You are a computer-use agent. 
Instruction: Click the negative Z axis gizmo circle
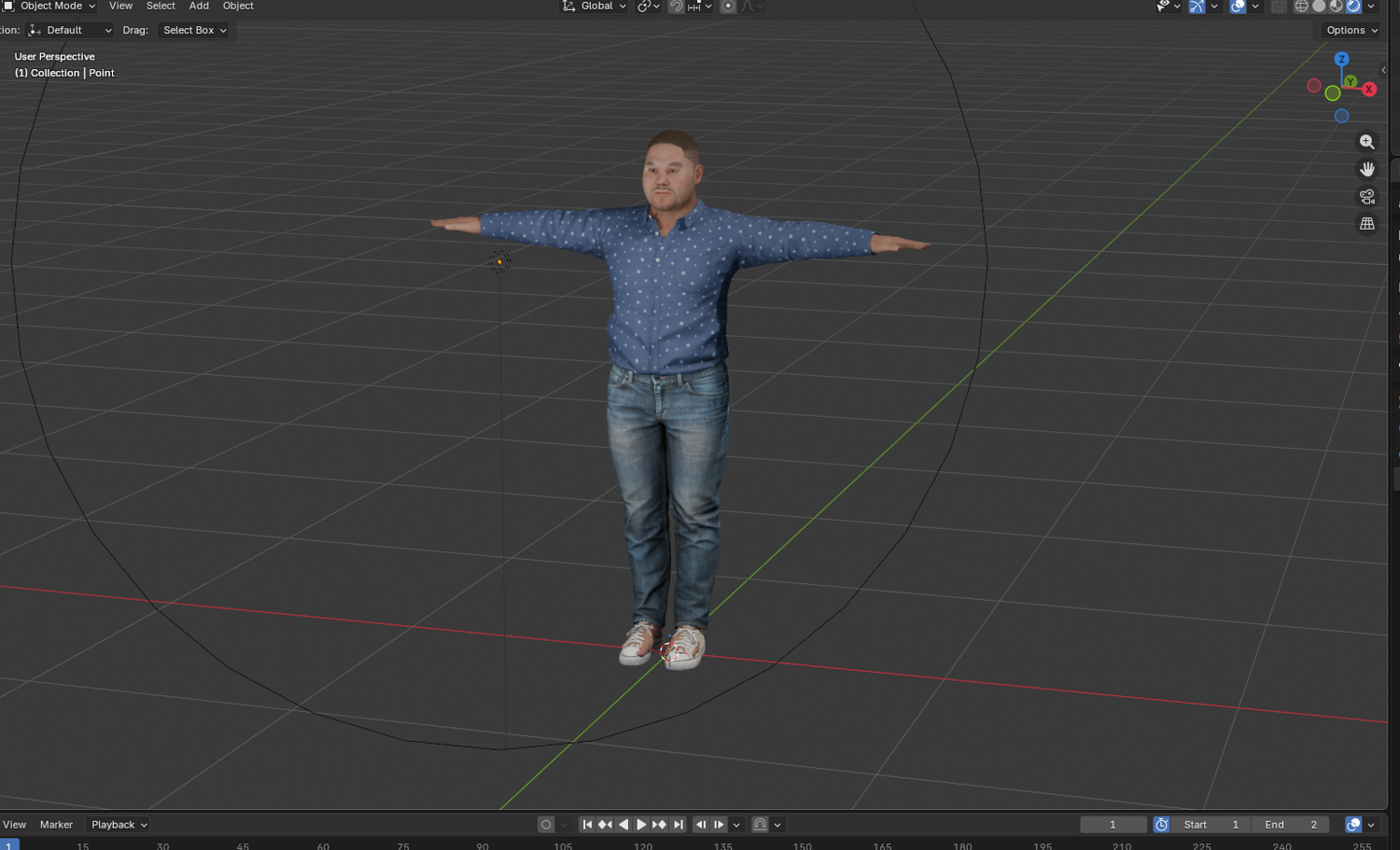tap(1341, 116)
